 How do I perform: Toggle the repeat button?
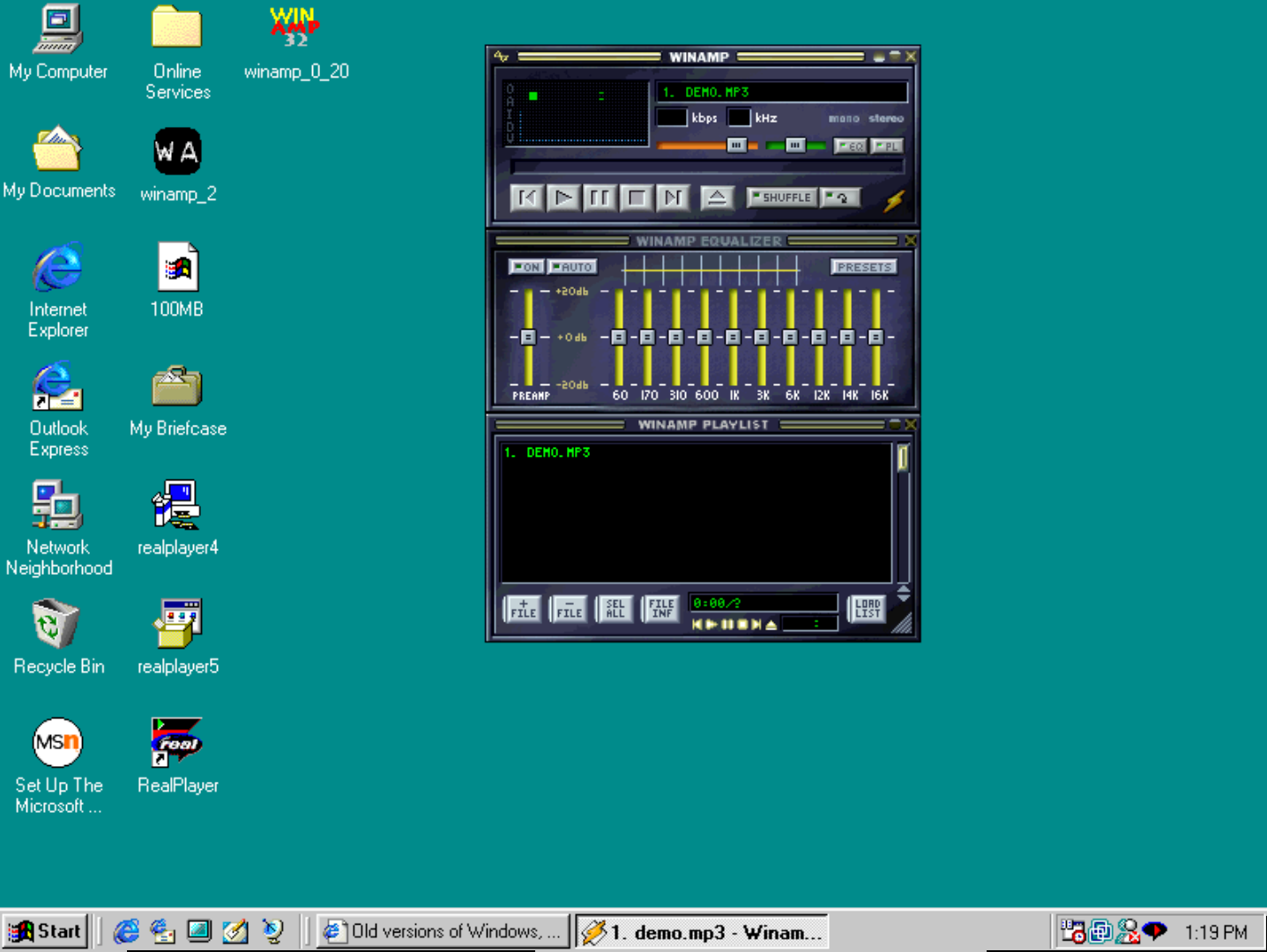click(840, 197)
